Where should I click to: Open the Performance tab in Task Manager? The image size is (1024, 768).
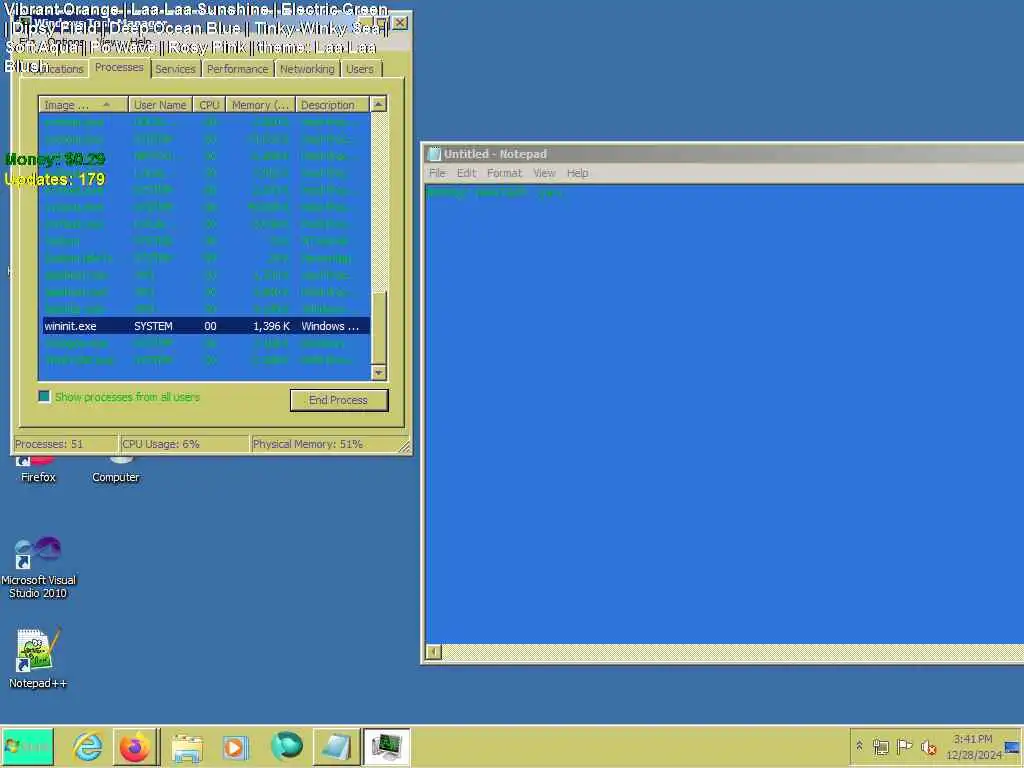(x=238, y=69)
